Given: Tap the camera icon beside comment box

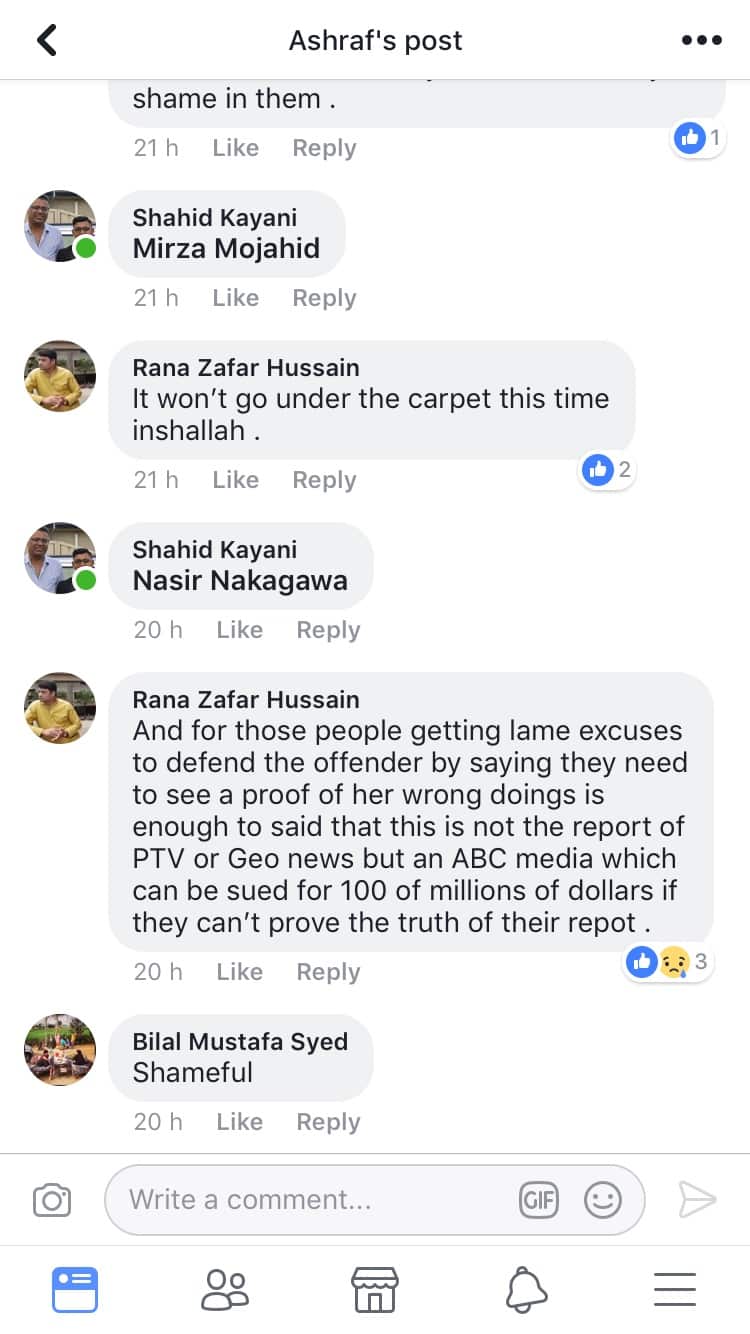Looking at the screenshot, I should click(52, 1199).
